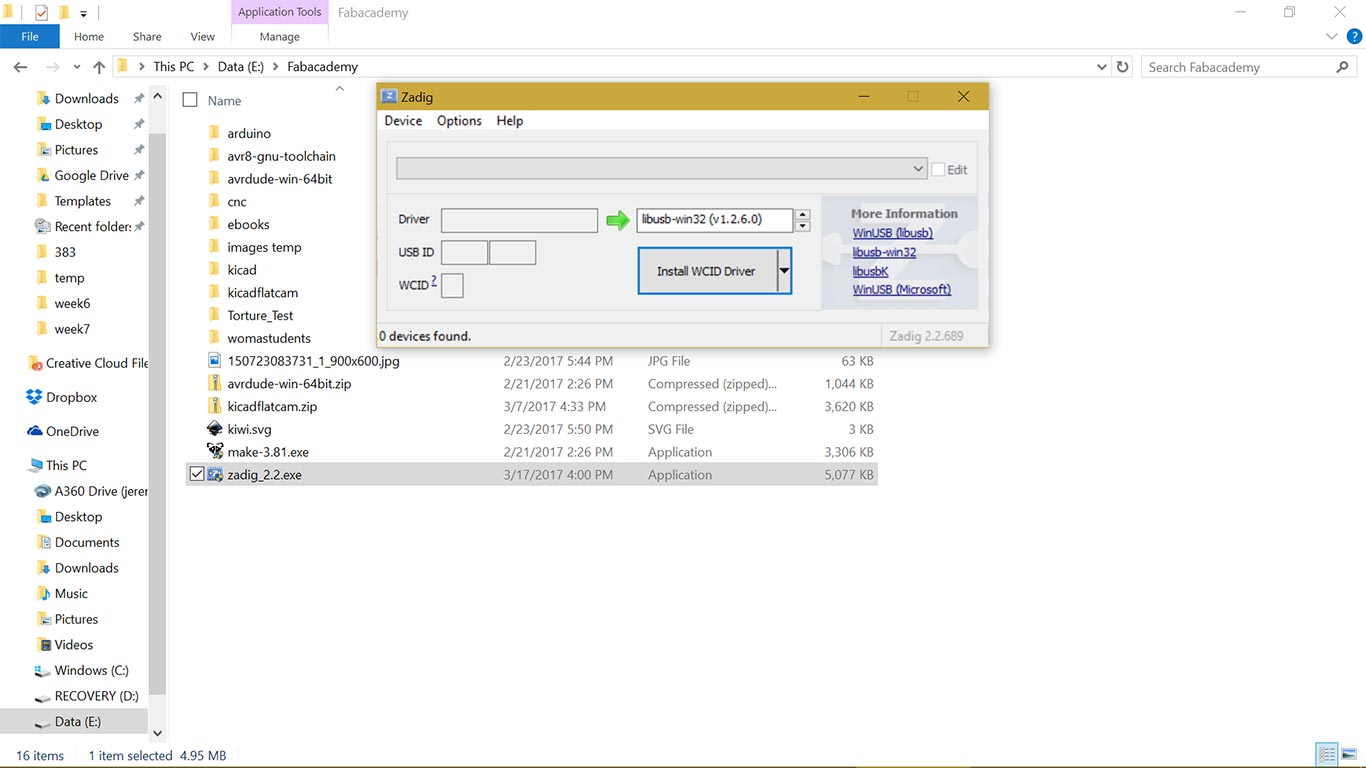
Task: Open the Options menu in Zadig
Action: point(459,121)
